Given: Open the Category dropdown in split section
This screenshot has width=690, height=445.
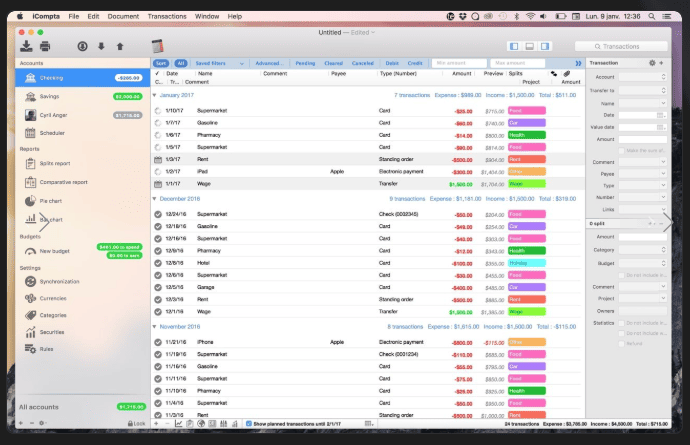Looking at the screenshot, I should tap(642, 250).
